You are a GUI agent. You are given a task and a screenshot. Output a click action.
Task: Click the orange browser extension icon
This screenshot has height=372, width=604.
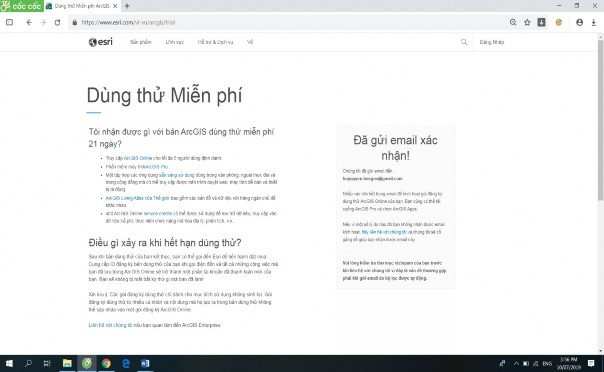(x=559, y=22)
